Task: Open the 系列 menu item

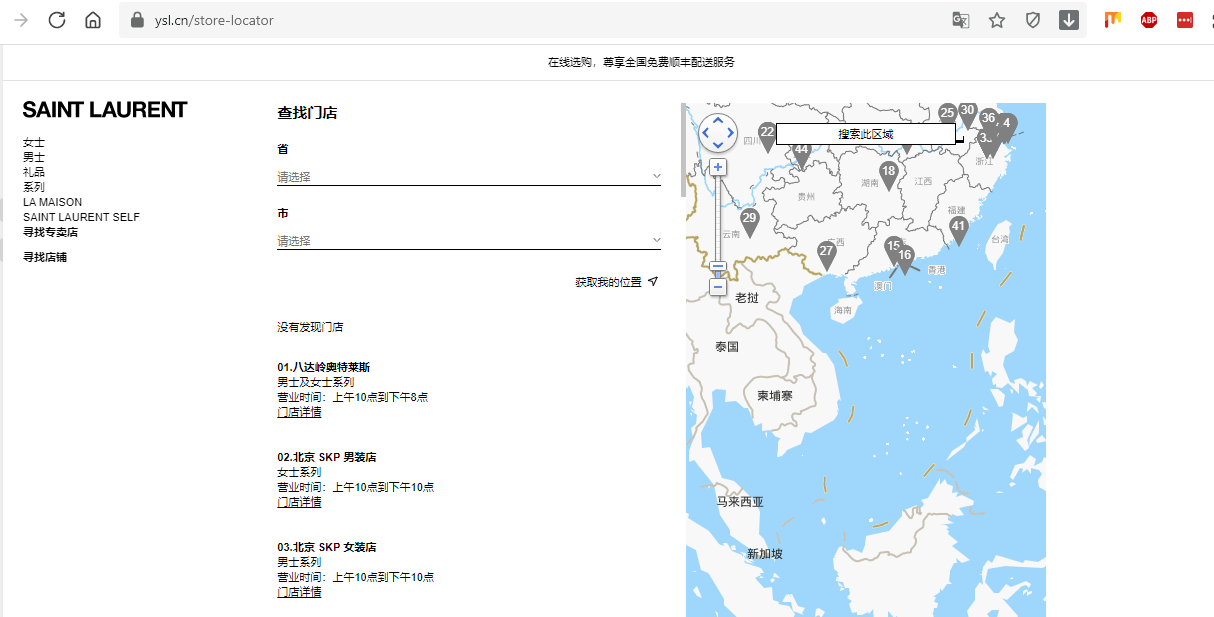Action: click(34, 187)
